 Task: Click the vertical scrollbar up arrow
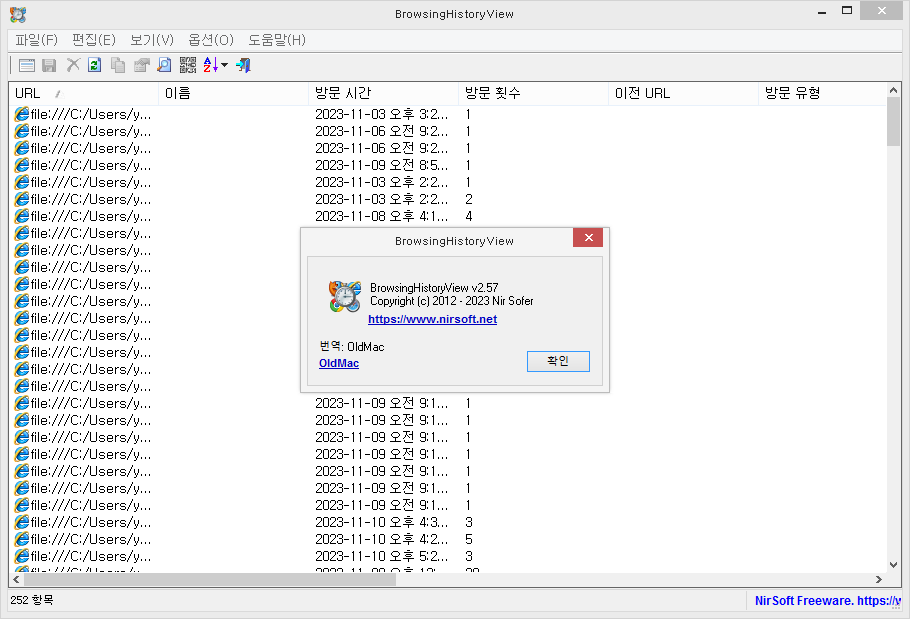click(893, 91)
